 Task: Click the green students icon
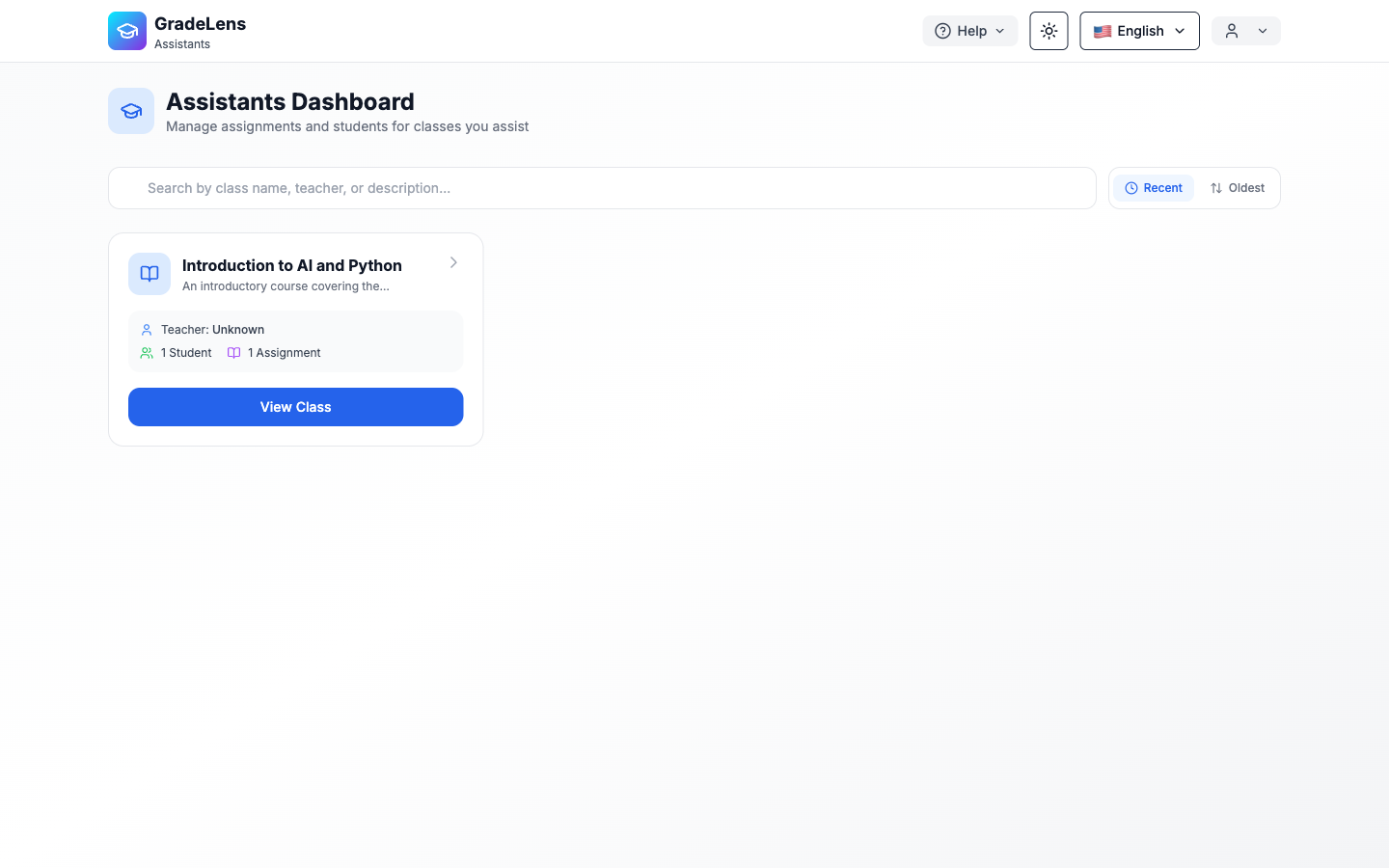point(147,353)
